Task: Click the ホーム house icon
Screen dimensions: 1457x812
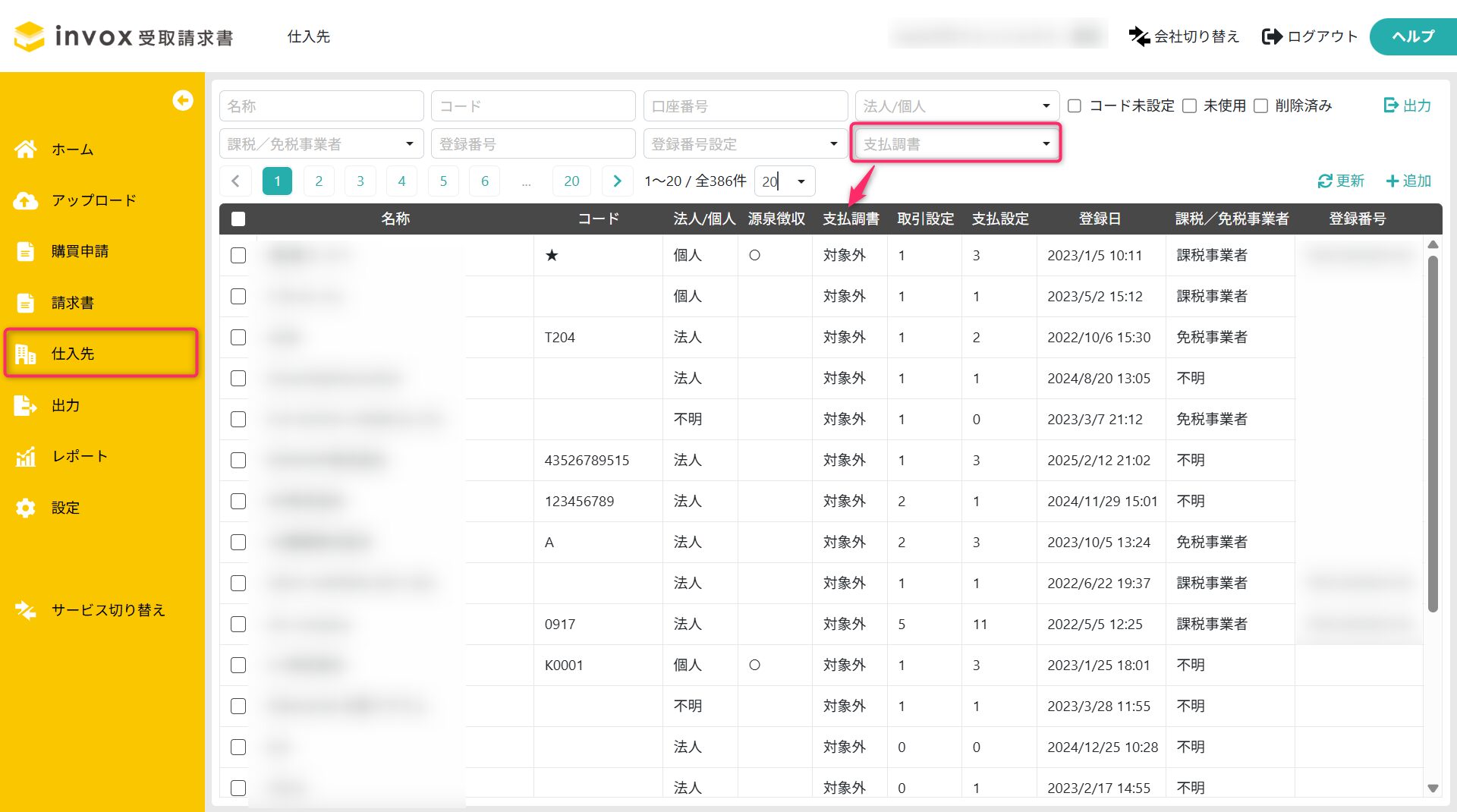Action: pos(26,149)
